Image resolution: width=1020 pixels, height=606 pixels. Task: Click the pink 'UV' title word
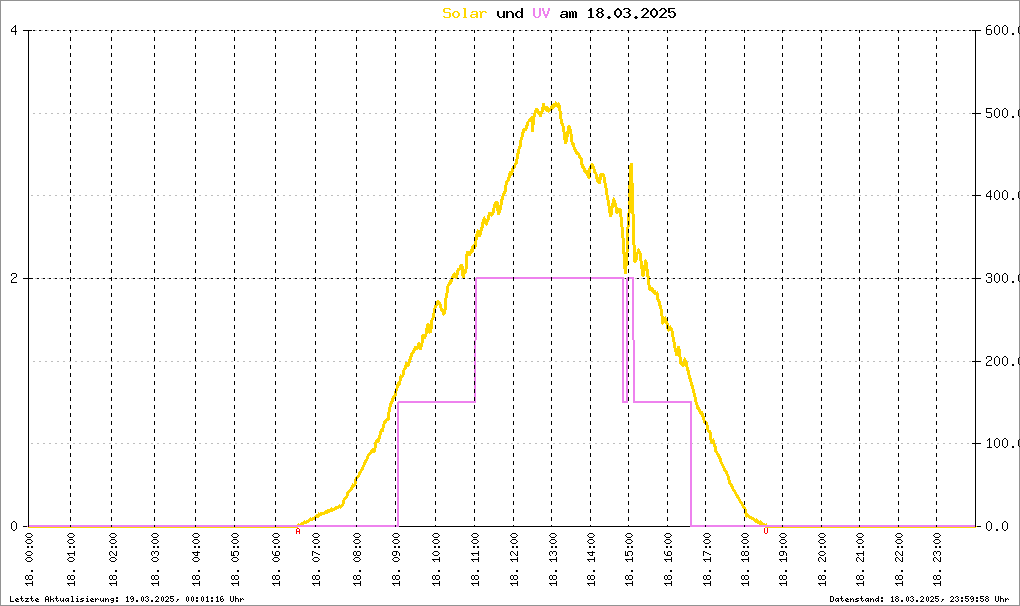click(541, 14)
